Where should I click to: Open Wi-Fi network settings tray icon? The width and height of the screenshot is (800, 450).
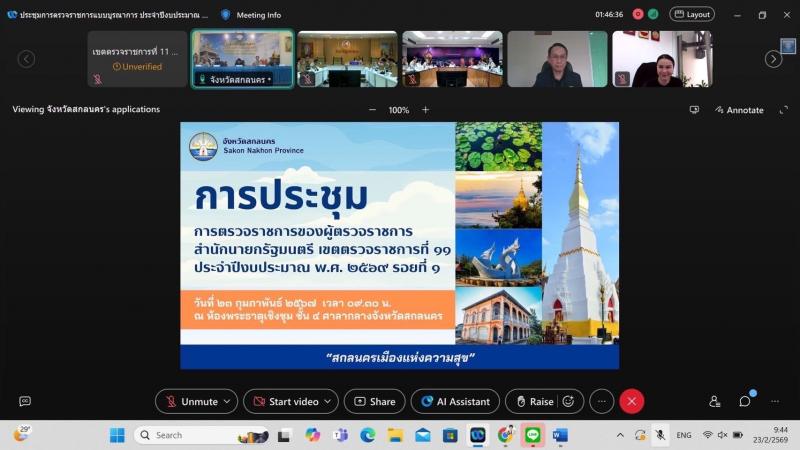[707, 435]
